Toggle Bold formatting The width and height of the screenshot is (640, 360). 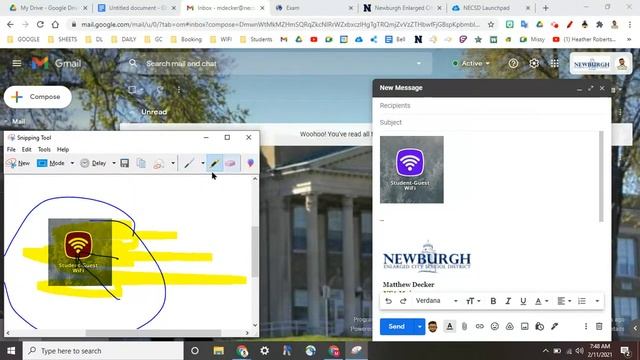pyautogui.click(x=493, y=301)
